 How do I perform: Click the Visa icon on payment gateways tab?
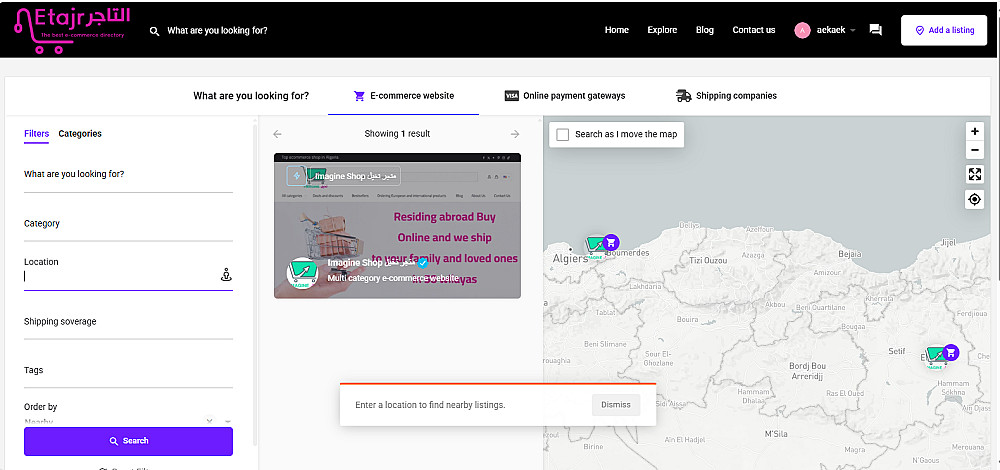pyautogui.click(x=511, y=96)
